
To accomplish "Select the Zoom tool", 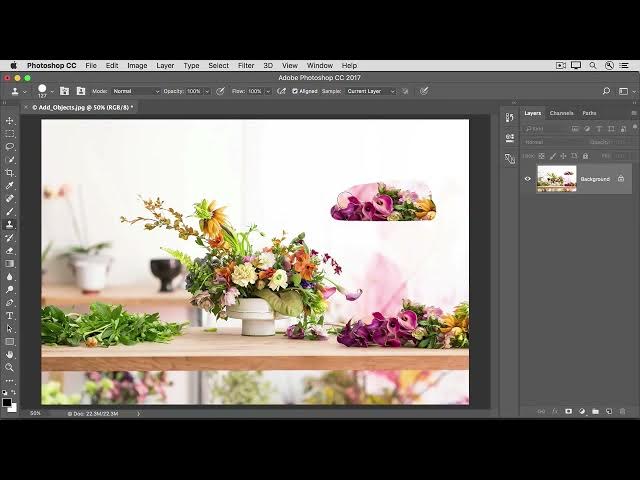I will pyautogui.click(x=10, y=367).
